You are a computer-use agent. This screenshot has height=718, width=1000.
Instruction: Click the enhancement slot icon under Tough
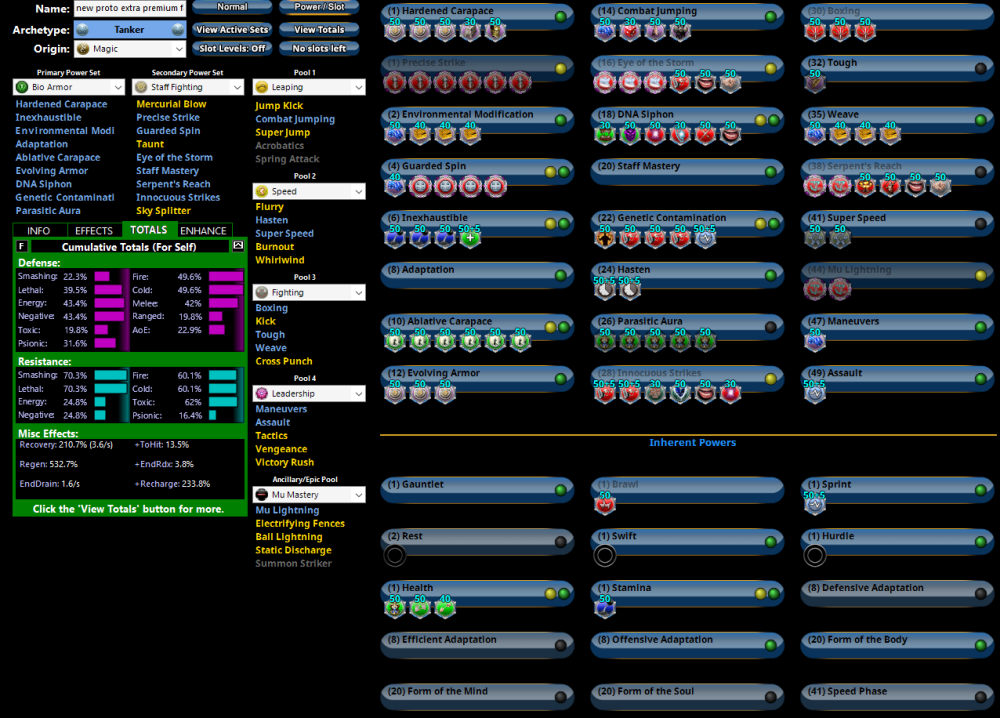click(x=815, y=83)
